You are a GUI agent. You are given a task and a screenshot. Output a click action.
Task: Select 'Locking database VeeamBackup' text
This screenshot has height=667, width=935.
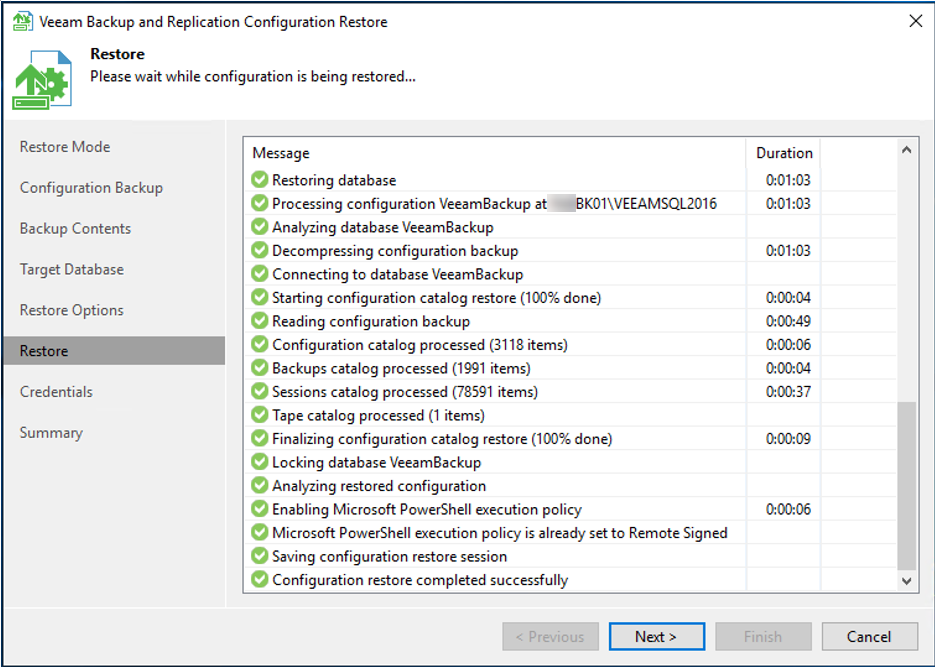pos(376,463)
